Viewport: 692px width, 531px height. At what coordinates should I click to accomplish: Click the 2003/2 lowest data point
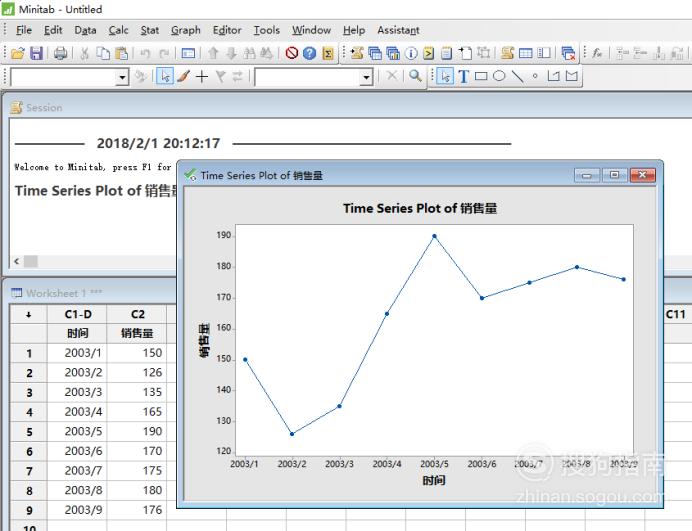[292, 434]
